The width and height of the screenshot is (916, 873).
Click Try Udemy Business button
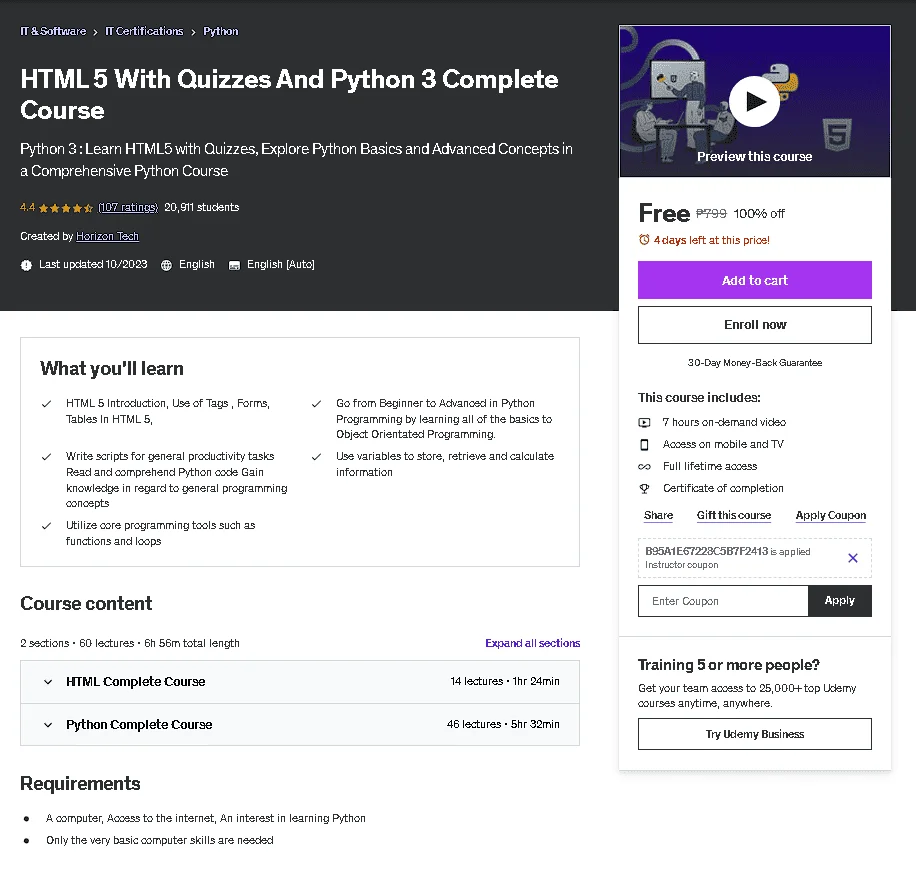click(x=755, y=734)
